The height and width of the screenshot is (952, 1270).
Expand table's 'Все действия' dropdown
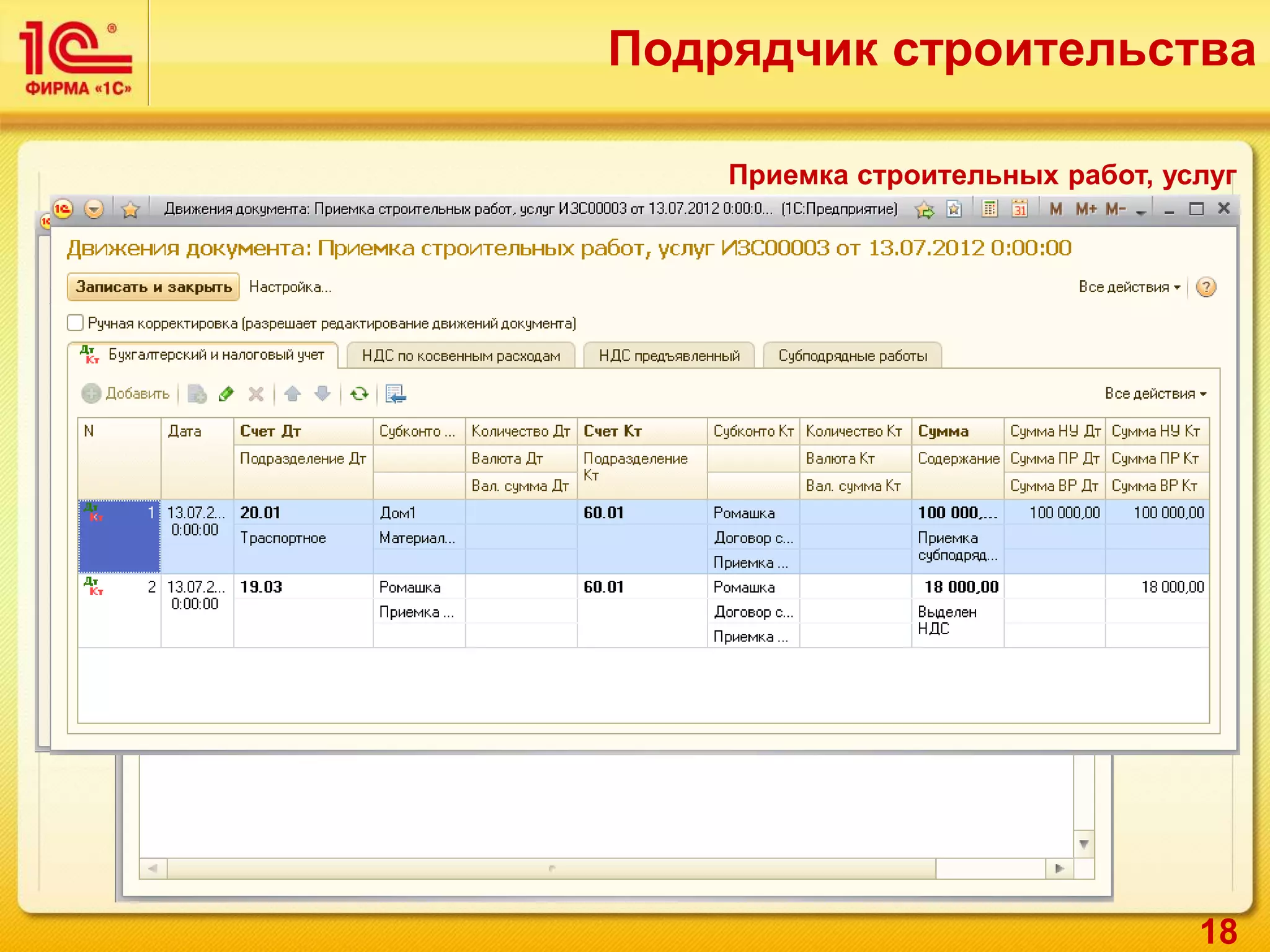(x=1155, y=394)
